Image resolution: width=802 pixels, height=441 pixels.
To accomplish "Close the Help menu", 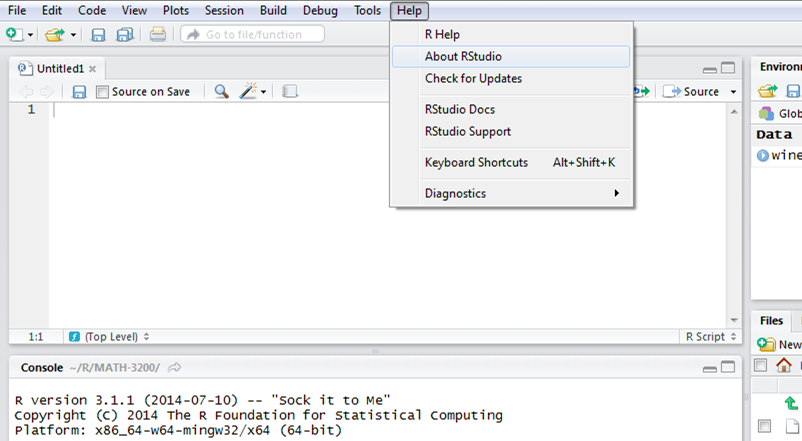I will coord(409,11).
